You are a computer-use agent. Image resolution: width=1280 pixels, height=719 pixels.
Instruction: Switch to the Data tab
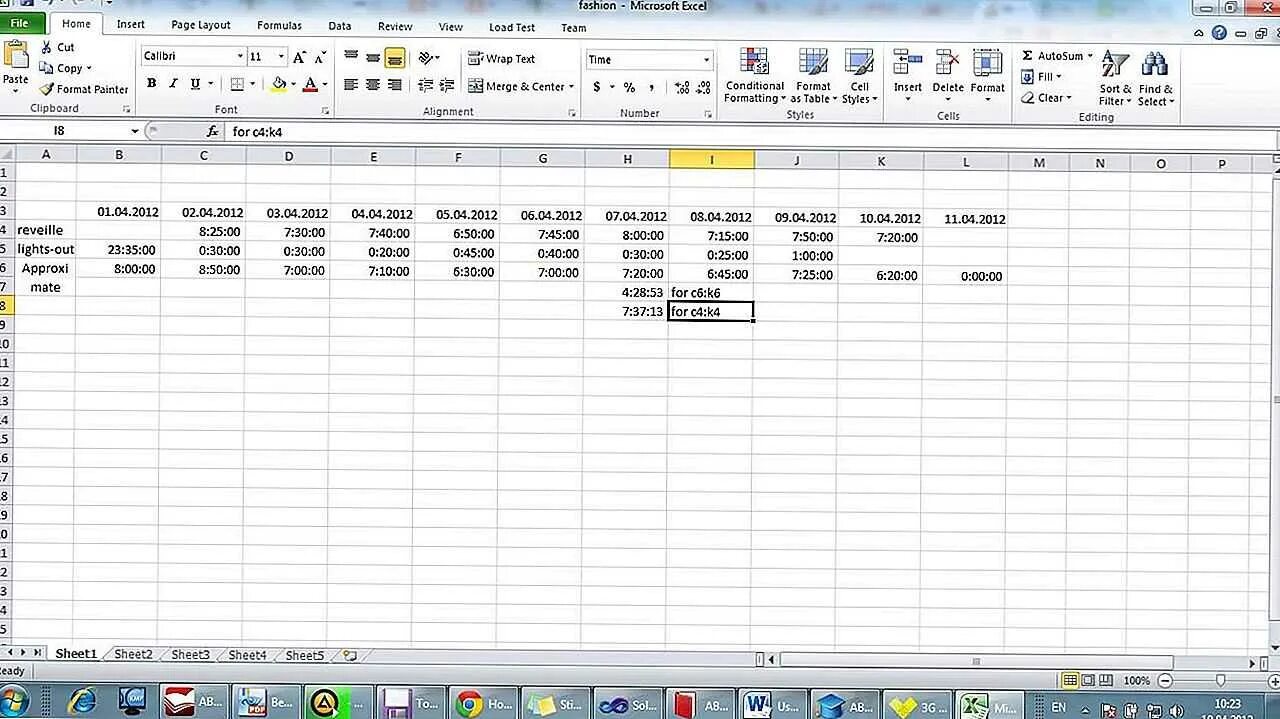coord(340,26)
